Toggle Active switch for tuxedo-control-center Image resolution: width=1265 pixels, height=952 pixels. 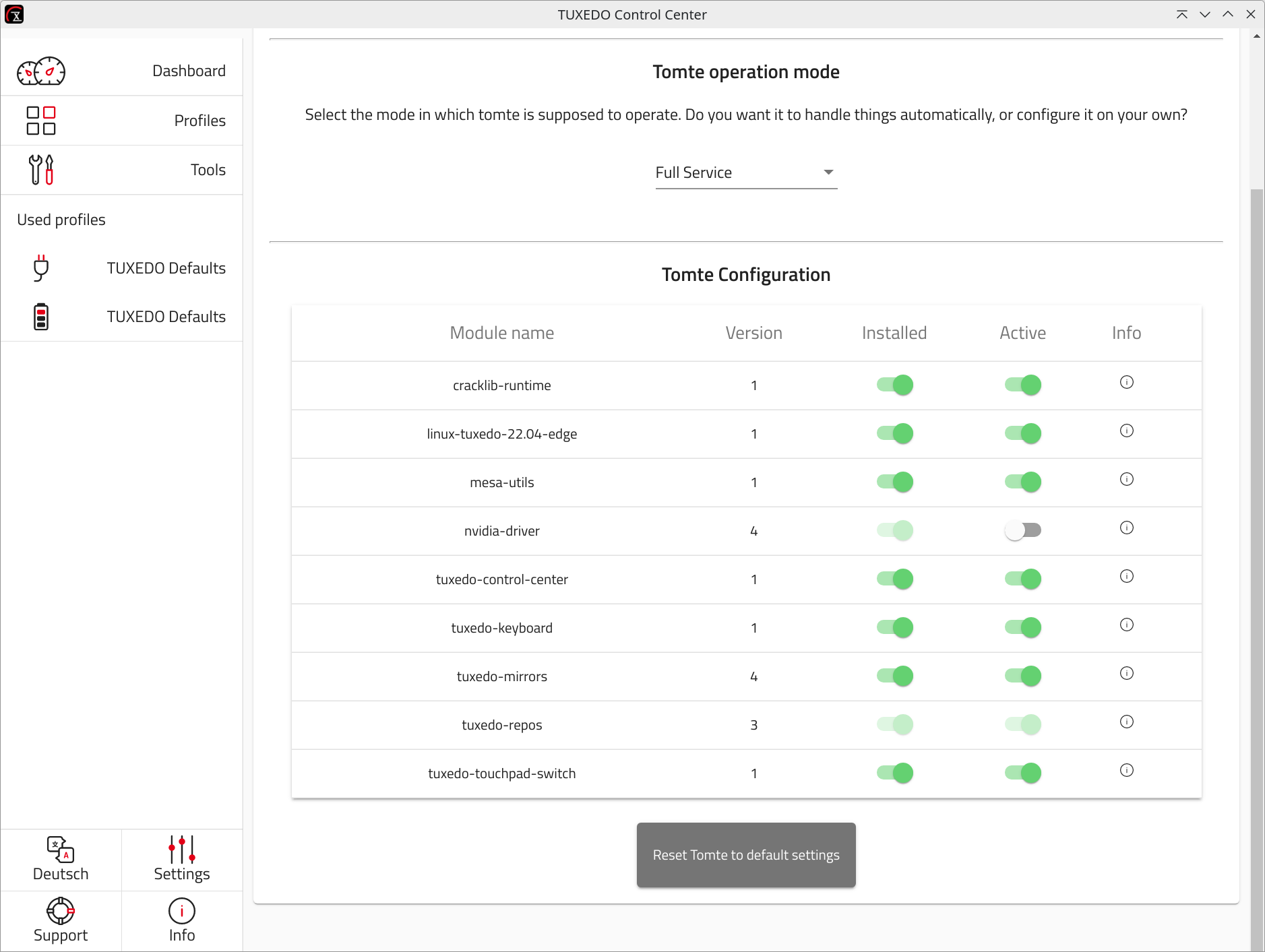(1023, 579)
